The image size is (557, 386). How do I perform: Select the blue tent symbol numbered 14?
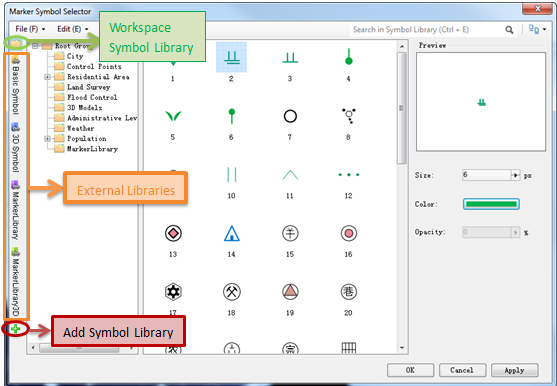(x=232, y=234)
